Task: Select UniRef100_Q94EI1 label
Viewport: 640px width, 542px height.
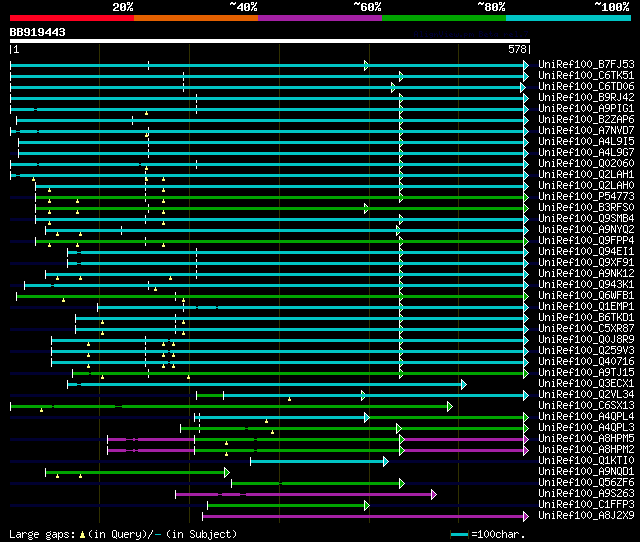Action: tap(586, 252)
